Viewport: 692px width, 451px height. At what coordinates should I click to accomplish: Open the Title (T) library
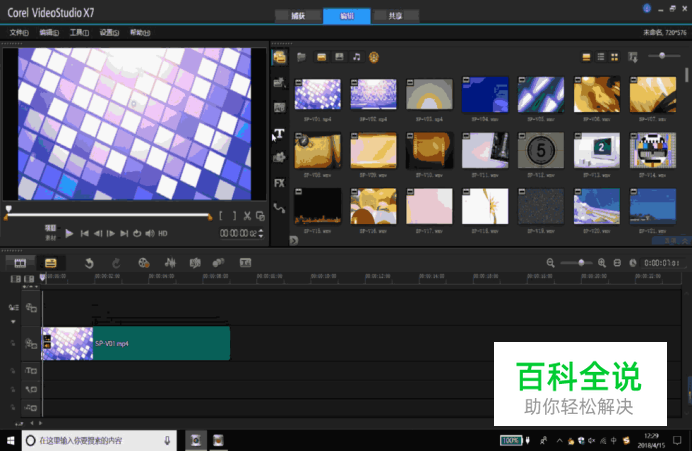279,133
